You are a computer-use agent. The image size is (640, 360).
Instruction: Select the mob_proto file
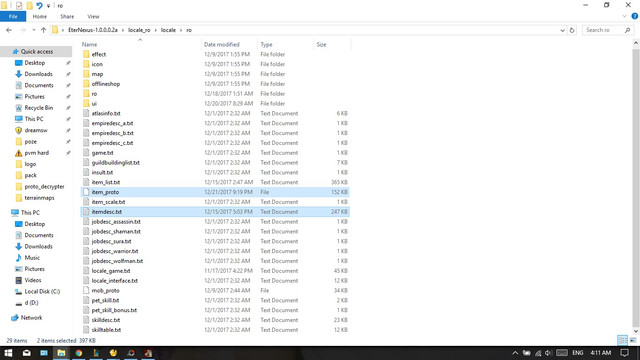pos(105,290)
